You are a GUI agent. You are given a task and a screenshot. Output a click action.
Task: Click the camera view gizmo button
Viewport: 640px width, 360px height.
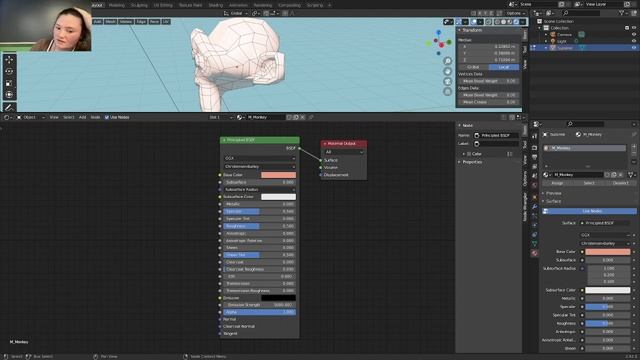pyautogui.click(x=448, y=82)
